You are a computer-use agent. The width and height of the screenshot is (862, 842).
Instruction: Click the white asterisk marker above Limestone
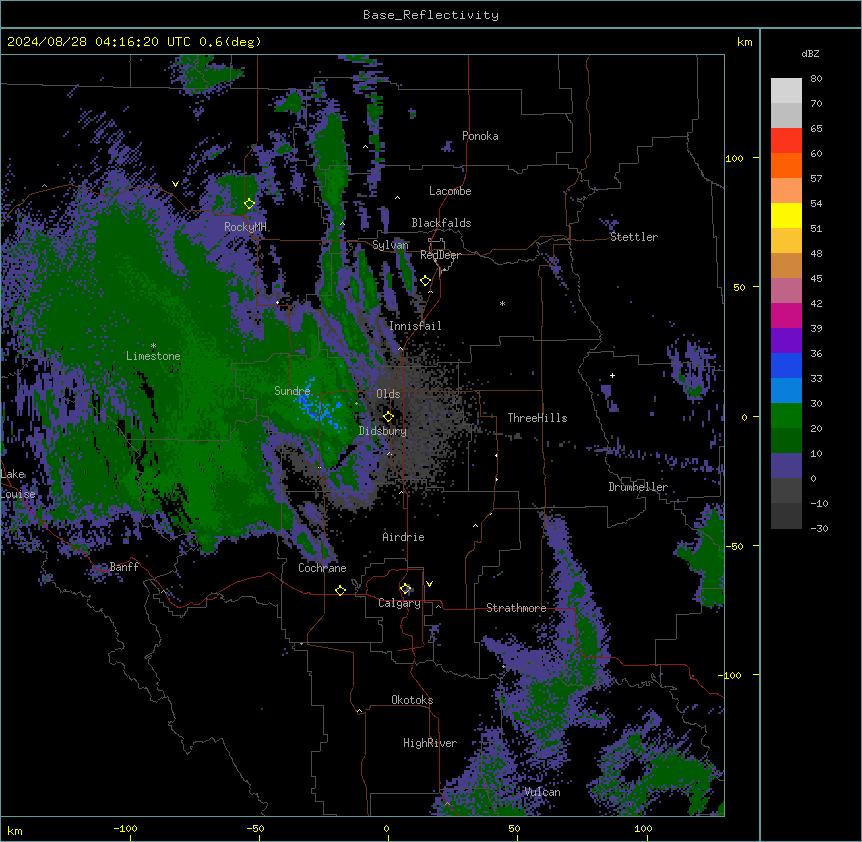(x=153, y=346)
